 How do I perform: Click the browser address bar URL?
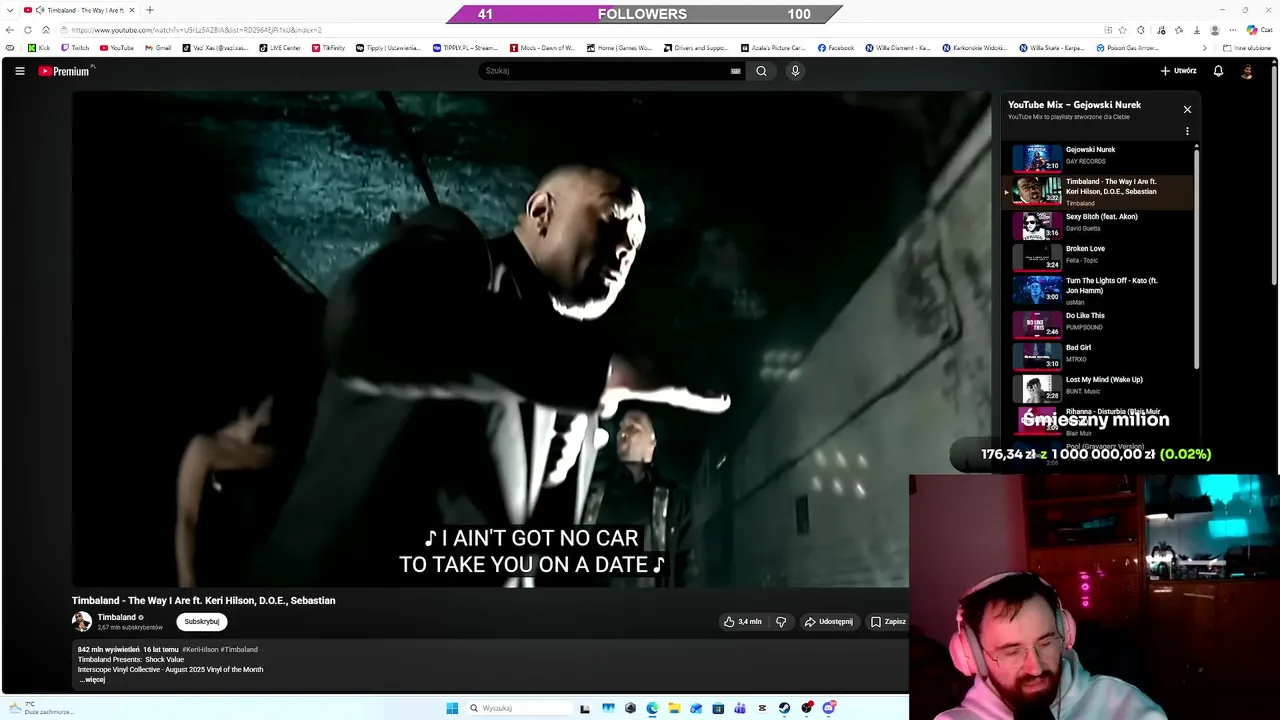[x=196, y=30]
